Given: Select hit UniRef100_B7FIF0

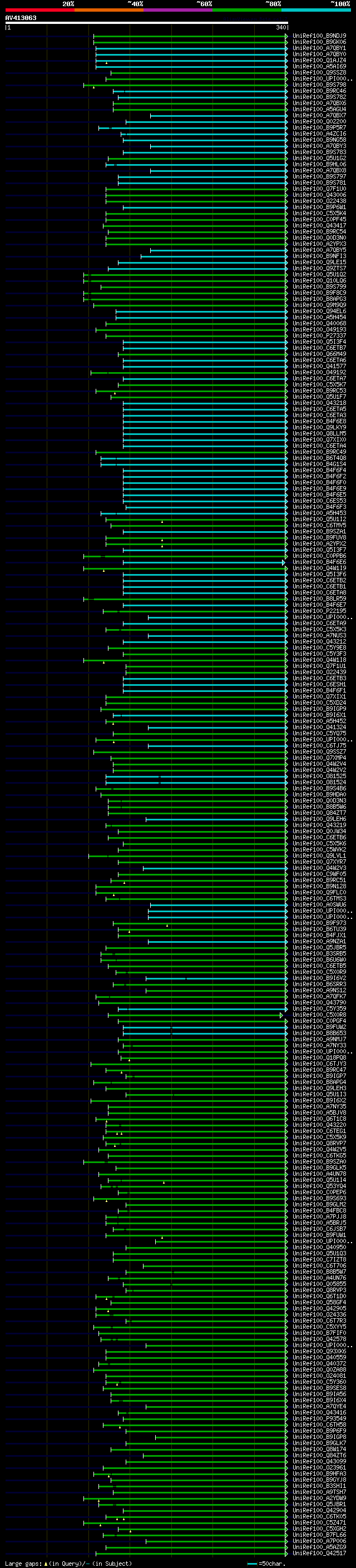Looking at the screenshot, I should click(319, 1332).
